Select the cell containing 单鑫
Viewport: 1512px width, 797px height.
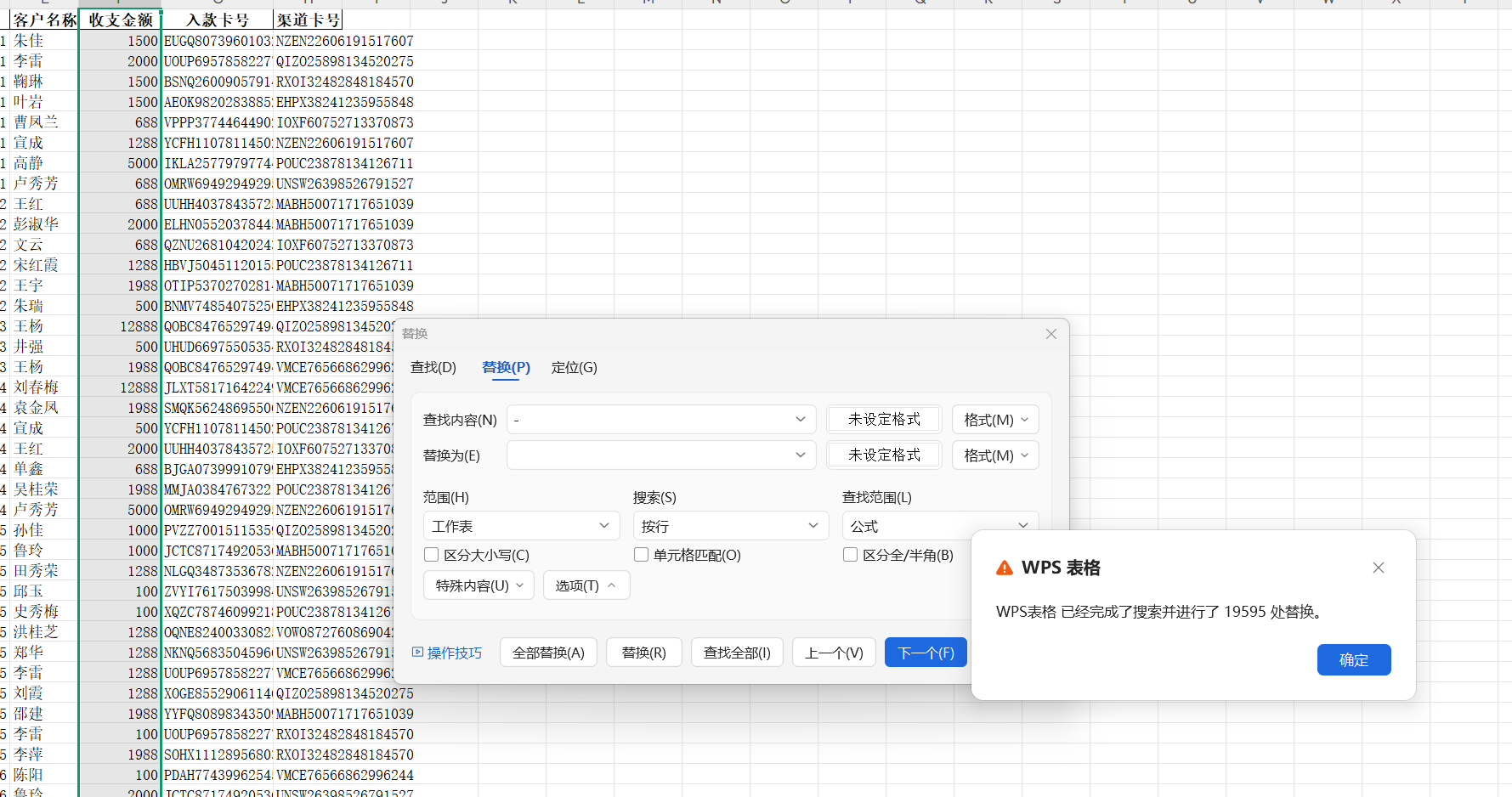click(44, 469)
